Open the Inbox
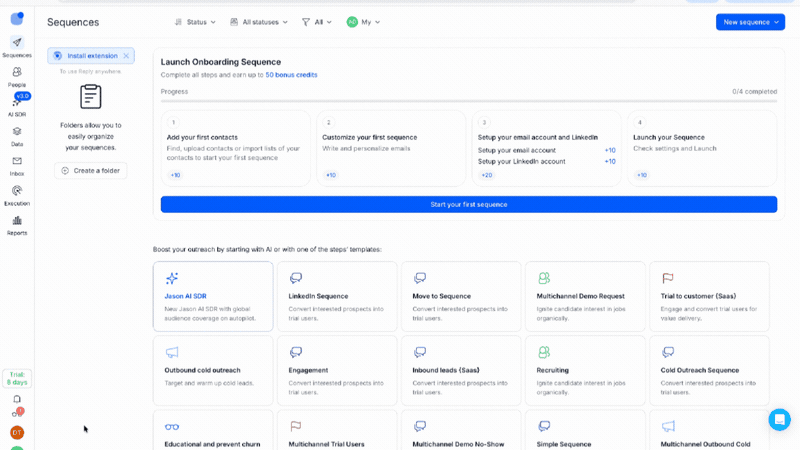Image resolution: width=800 pixels, height=450 pixels. (x=17, y=166)
